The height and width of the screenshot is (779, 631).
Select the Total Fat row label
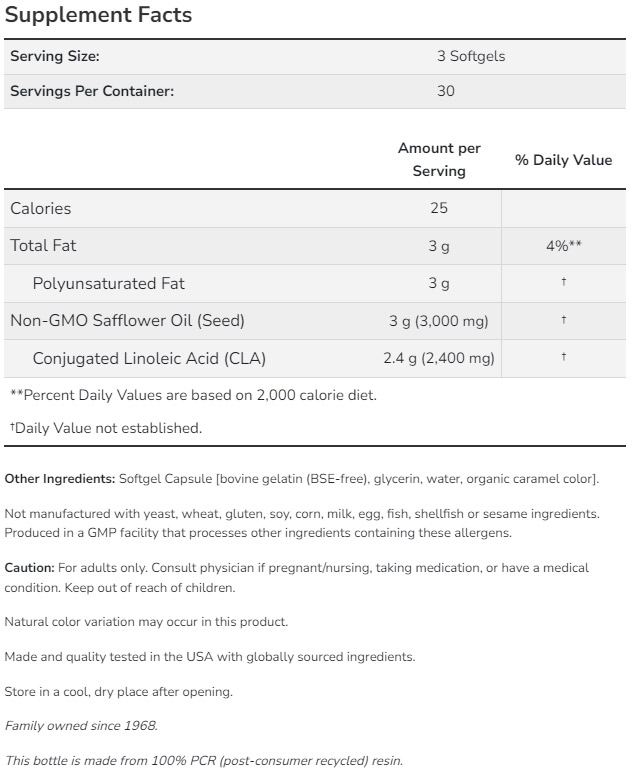[43, 245]
